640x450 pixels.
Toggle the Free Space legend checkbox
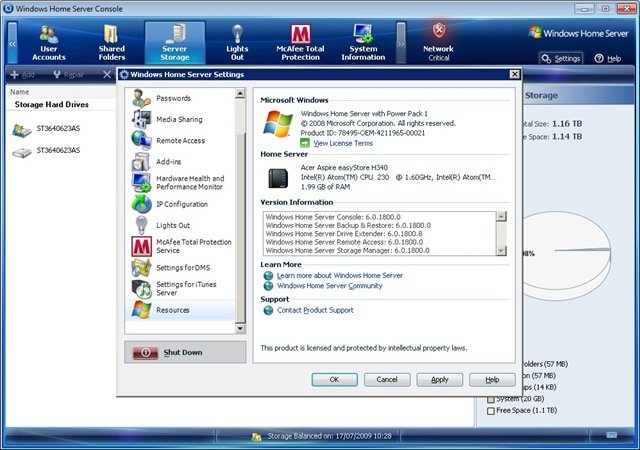(491, 411)
